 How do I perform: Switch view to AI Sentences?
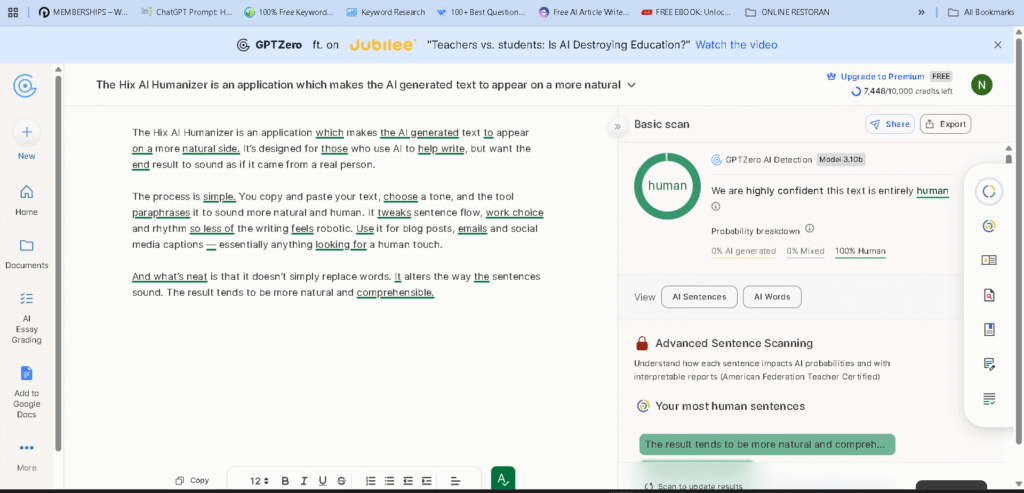699,297
